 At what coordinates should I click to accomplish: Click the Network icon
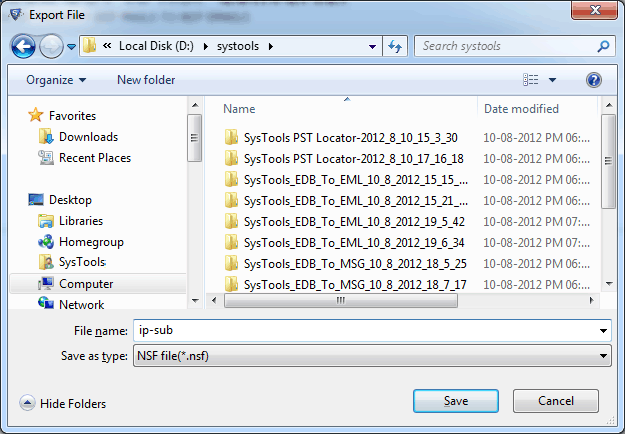[x=46, y=303]
